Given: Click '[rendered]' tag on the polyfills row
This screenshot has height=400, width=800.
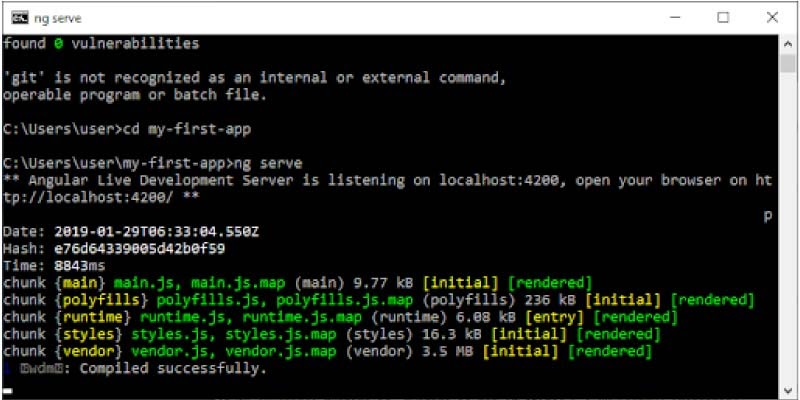Looking at the screenshot, I should (x=712, y=299).
